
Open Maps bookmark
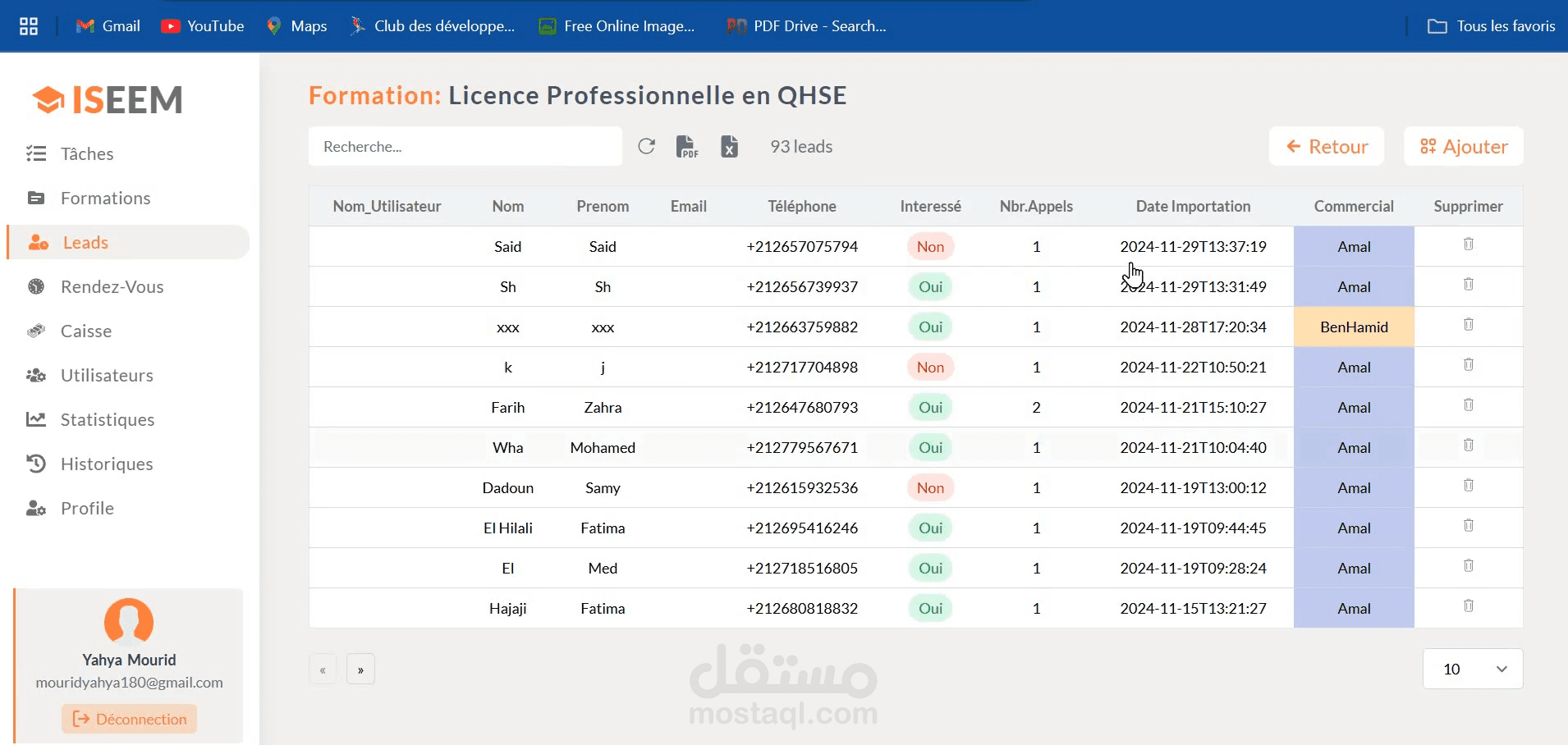coord(296,26)
